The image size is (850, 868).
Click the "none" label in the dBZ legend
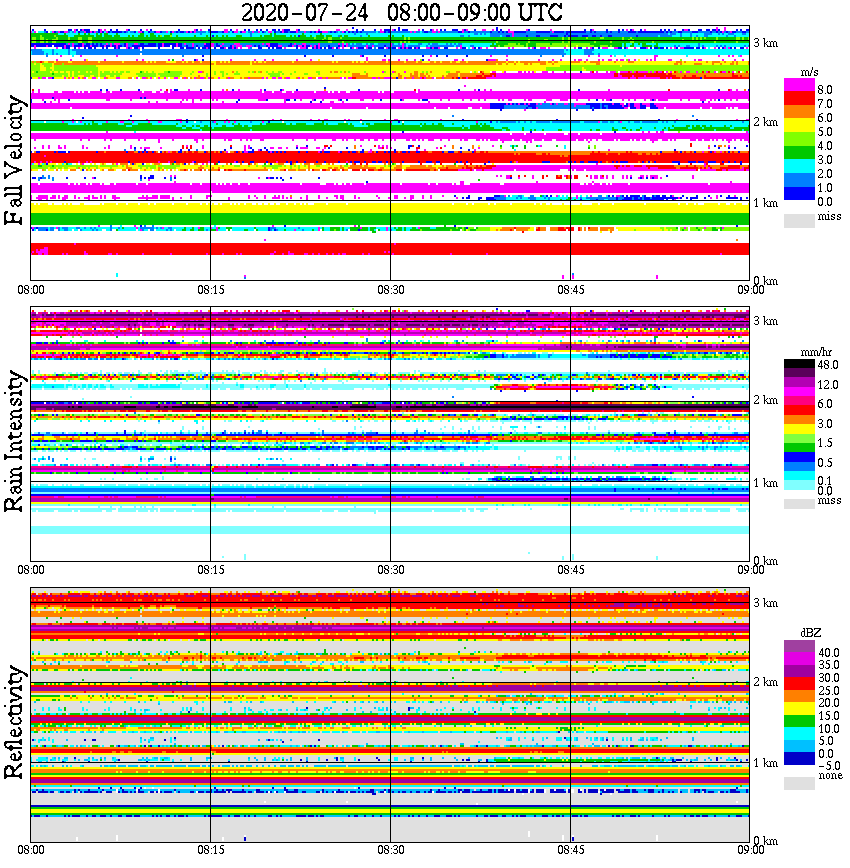point(830,776)
